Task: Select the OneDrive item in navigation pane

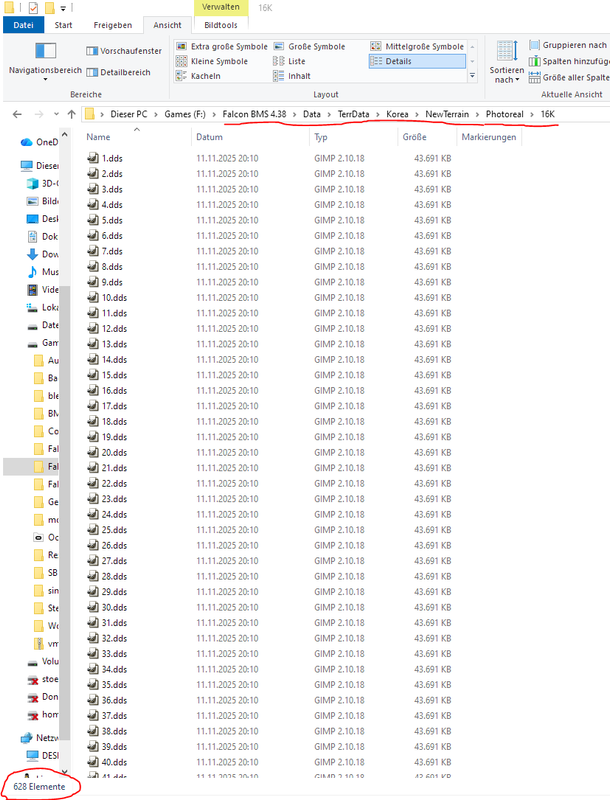Action: coord(39,142)
